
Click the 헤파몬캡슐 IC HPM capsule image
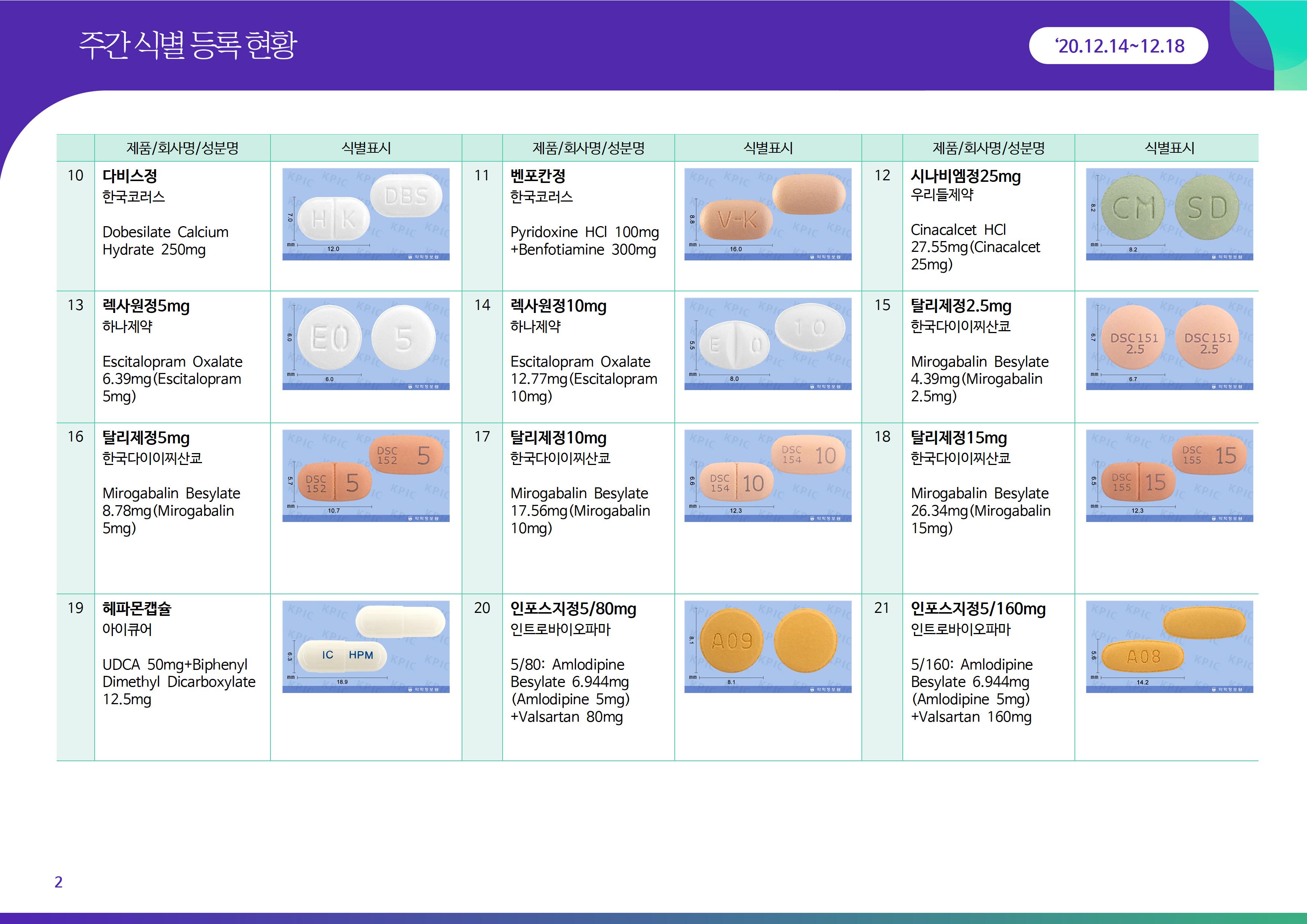point(365,647)
